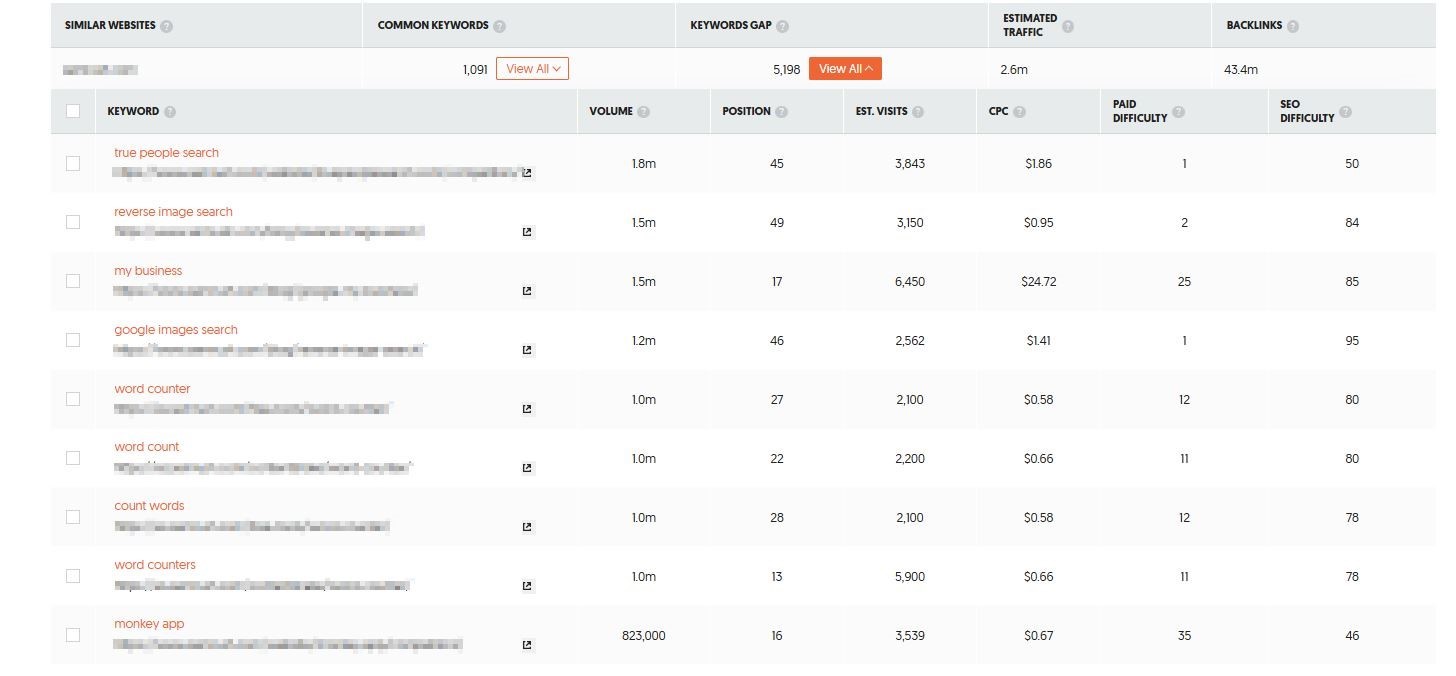Screen dimensions: 1456x676
Task: Open external link for monkey app keyword
Action: click(527, 645)
